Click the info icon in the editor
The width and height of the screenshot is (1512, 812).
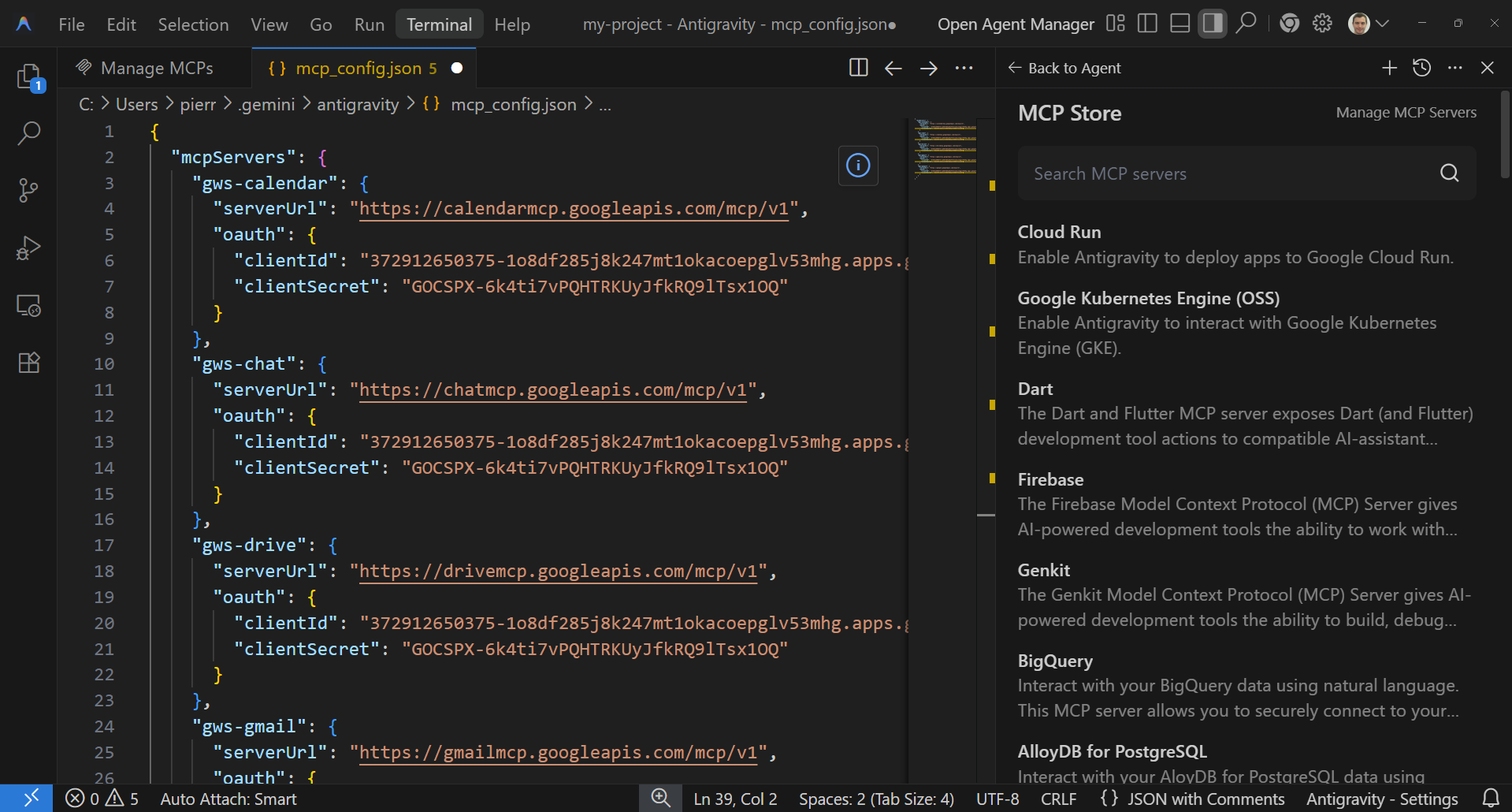[x=858, y=166]
